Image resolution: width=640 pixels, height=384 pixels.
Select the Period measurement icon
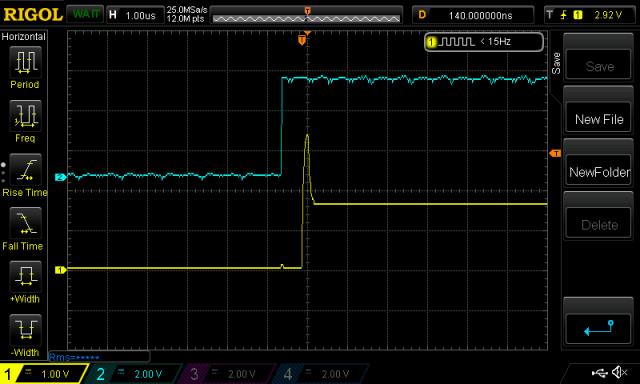point(25,62)
